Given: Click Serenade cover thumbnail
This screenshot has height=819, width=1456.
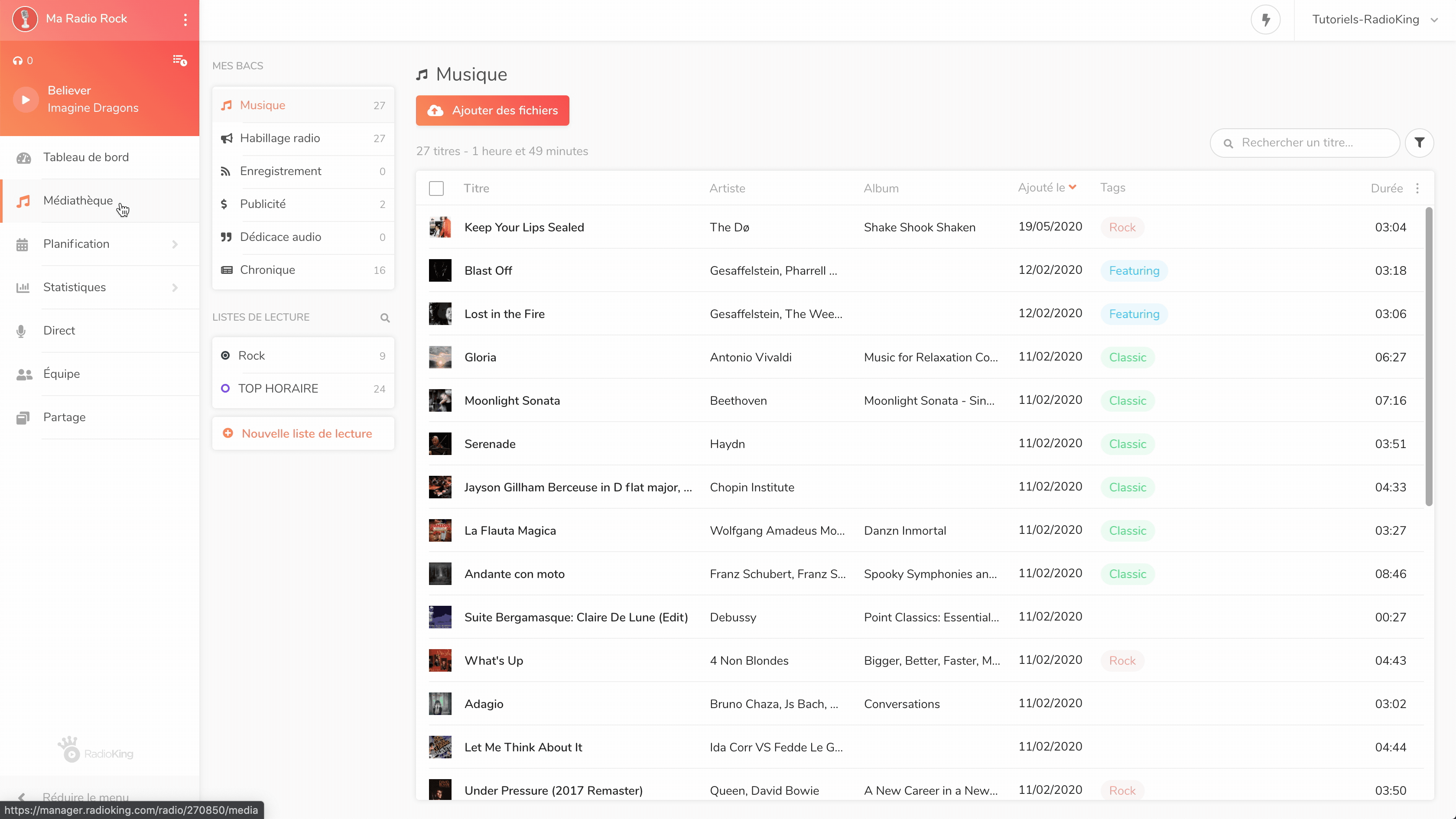Looking at the screenshot, I should coord(440,444).
